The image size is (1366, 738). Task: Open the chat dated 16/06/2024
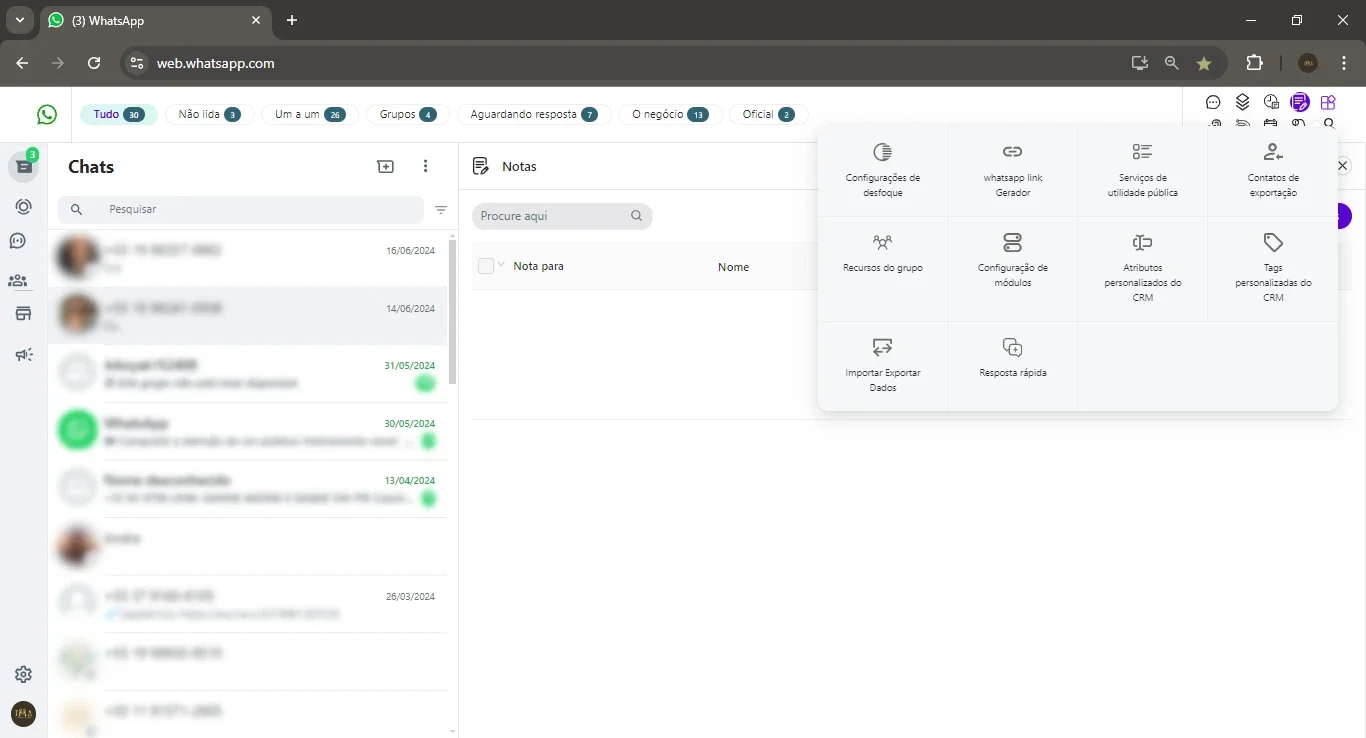248,259
